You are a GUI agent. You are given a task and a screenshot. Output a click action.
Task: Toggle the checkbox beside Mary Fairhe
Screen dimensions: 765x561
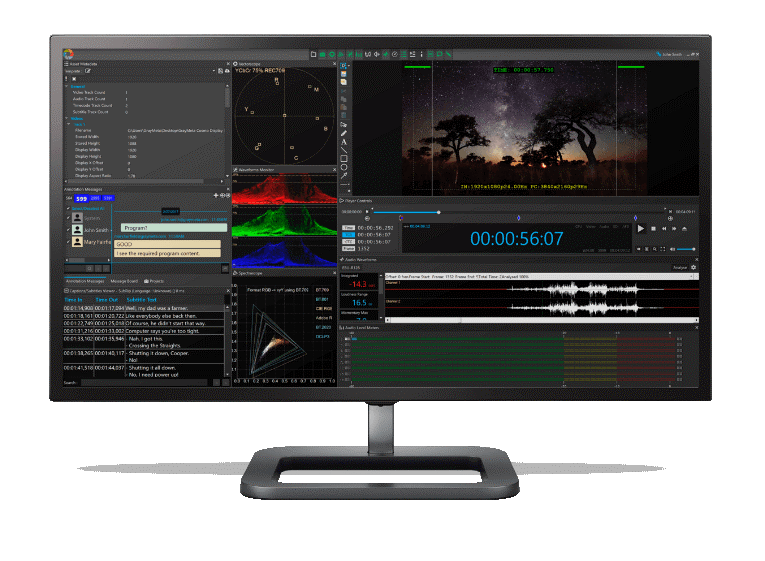point(68,241)
